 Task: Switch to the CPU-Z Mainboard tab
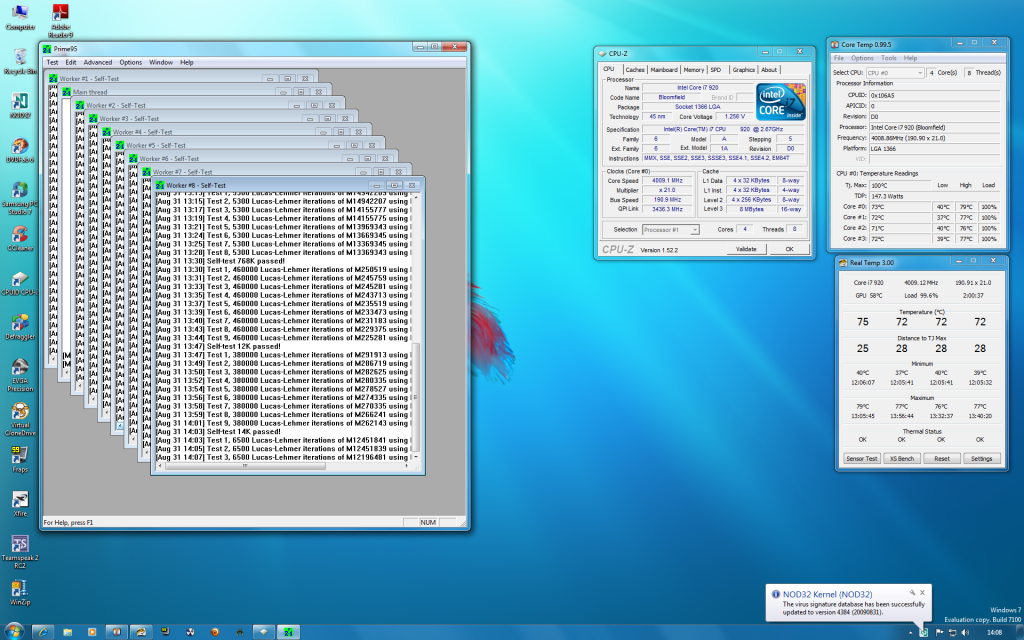pos(664,70)
